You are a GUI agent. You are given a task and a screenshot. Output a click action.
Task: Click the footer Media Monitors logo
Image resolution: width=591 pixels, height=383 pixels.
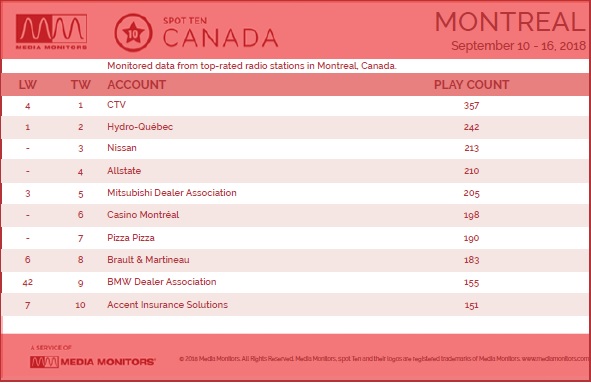pos(92,362)
